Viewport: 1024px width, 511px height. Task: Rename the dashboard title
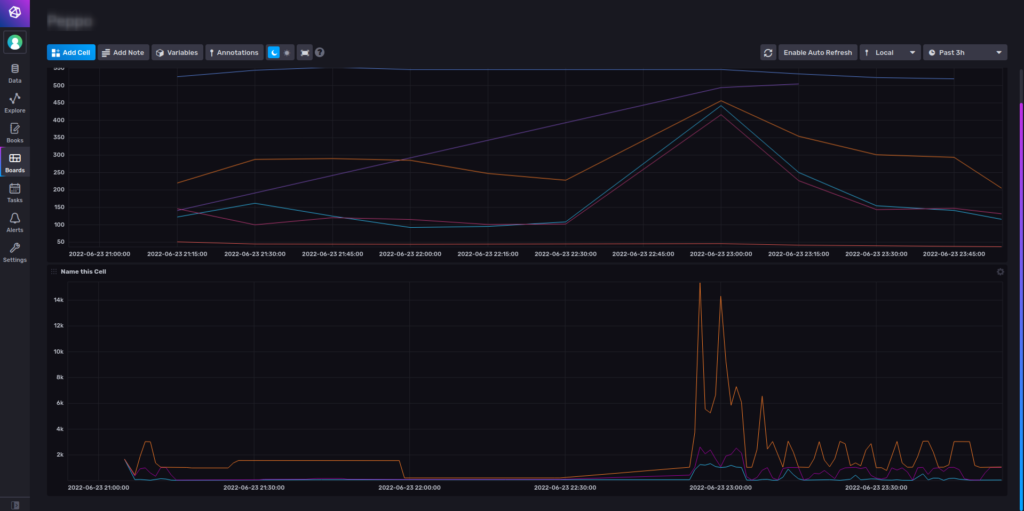pos(69,22)
